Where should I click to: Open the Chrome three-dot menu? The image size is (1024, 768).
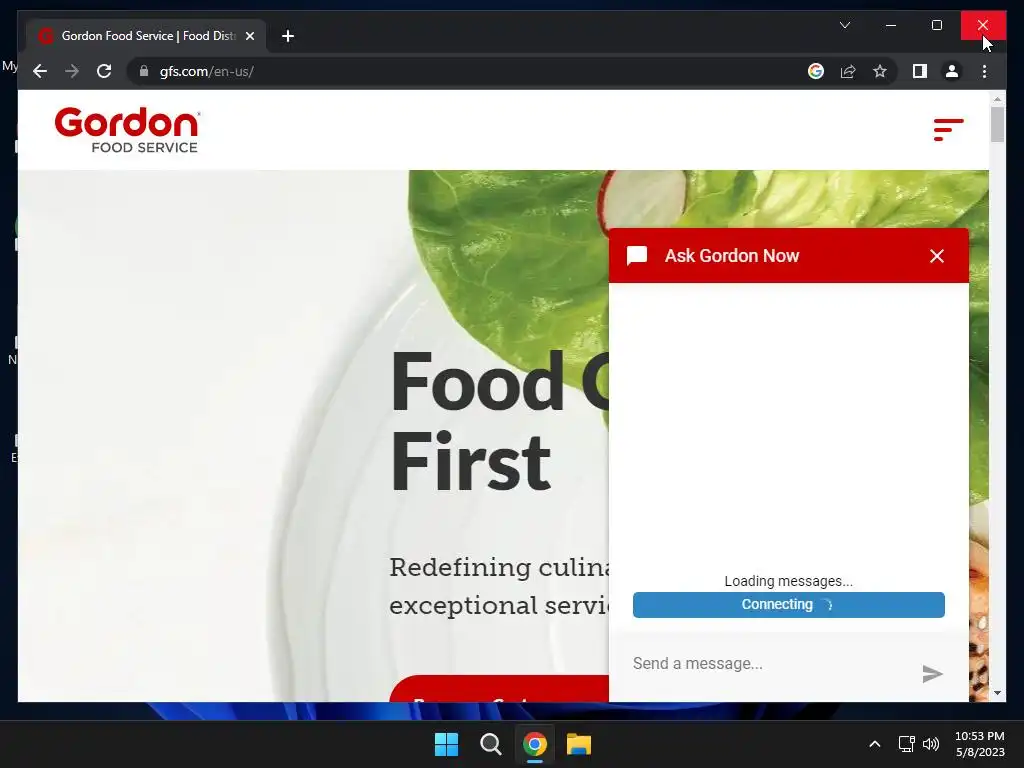(x=984, y=71)
